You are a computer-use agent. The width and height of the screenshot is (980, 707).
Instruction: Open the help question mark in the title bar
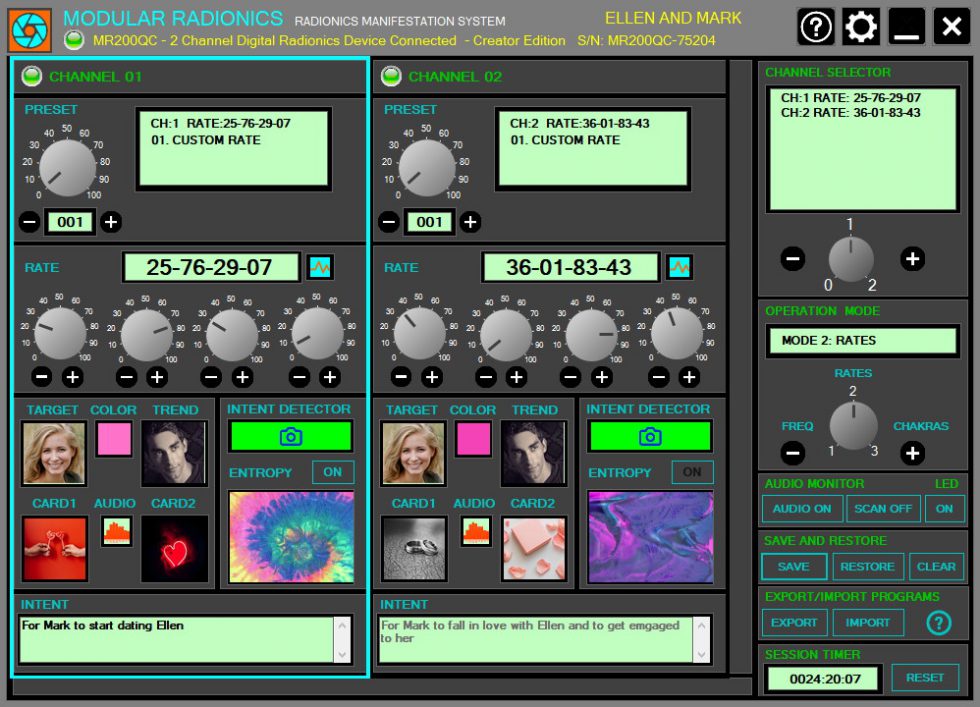[816, 26]
